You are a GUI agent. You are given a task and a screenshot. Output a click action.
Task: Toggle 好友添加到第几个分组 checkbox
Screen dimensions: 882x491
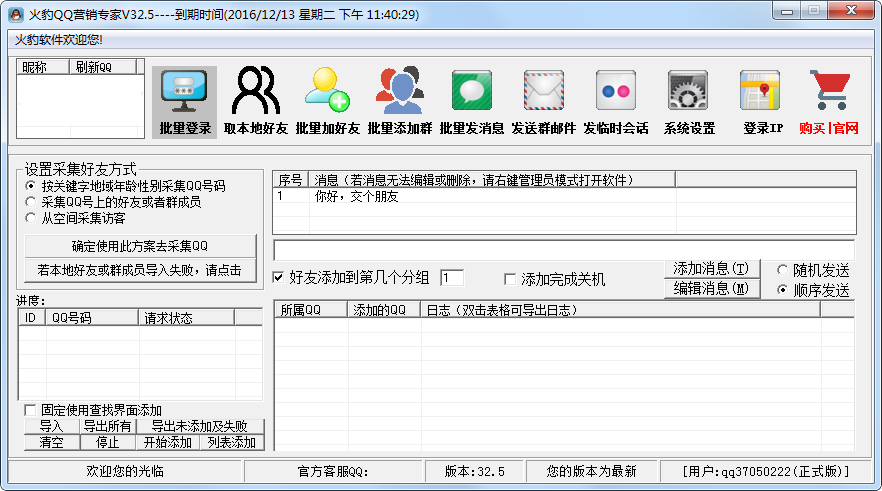279,278
